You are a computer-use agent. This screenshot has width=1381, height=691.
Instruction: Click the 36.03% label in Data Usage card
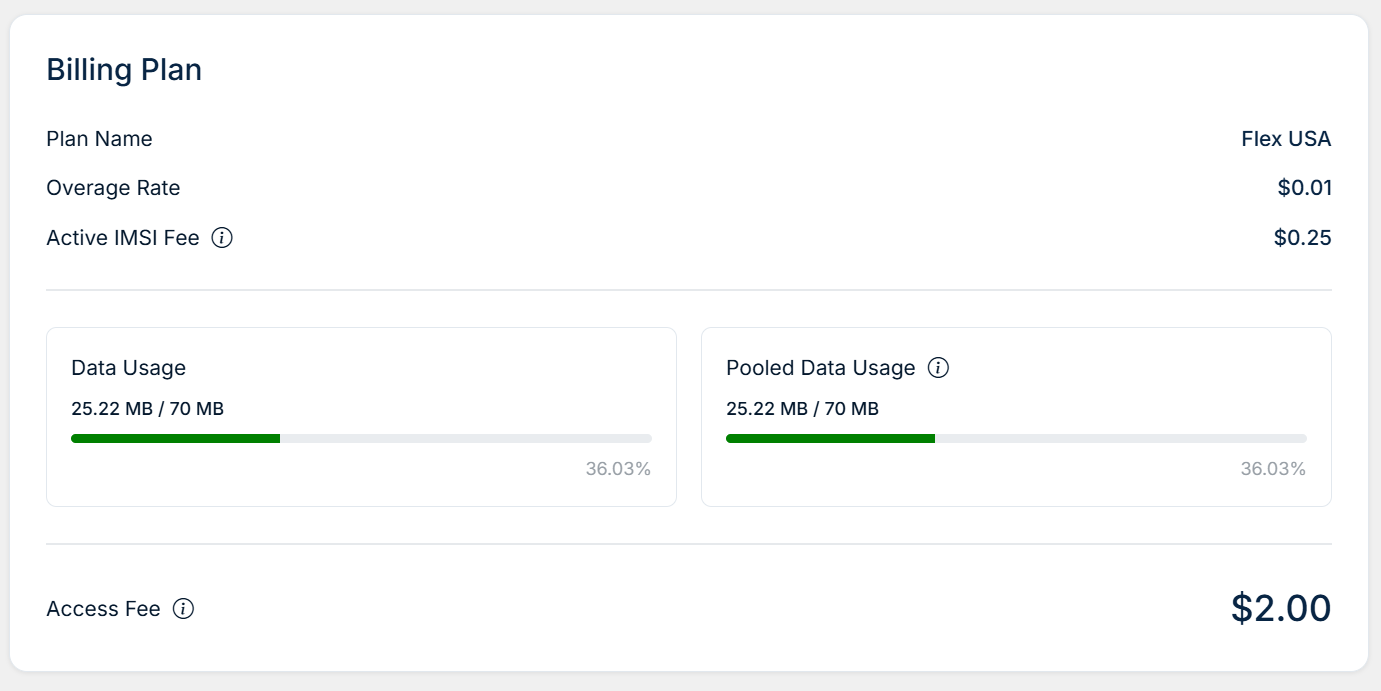click(618, 469)
